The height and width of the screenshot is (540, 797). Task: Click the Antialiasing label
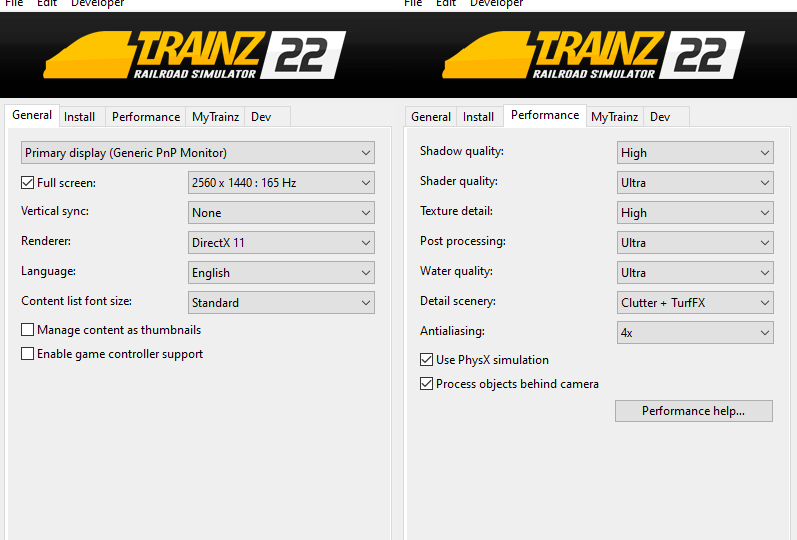[x=452, y=331]
